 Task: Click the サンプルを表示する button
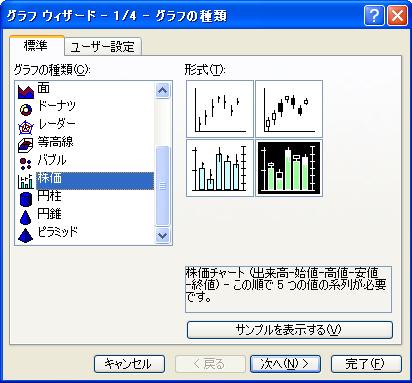coord(290,330)
